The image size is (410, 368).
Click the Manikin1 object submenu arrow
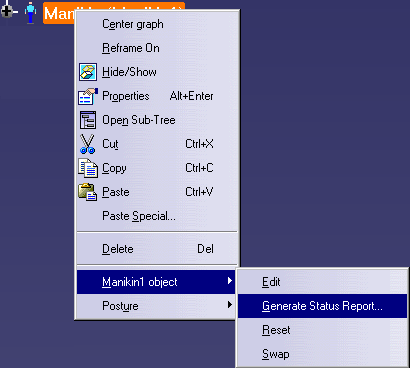(229, 281)
